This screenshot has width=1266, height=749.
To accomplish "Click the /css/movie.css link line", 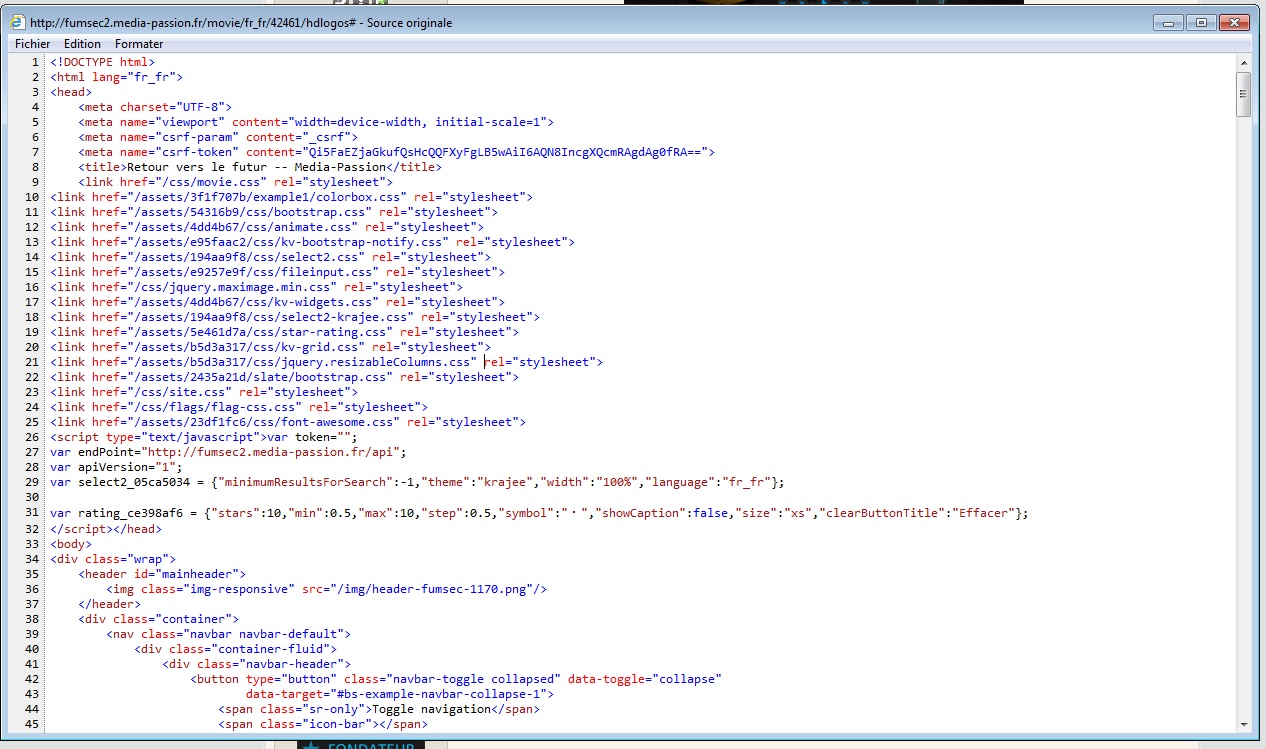I will tap(236, 182).
